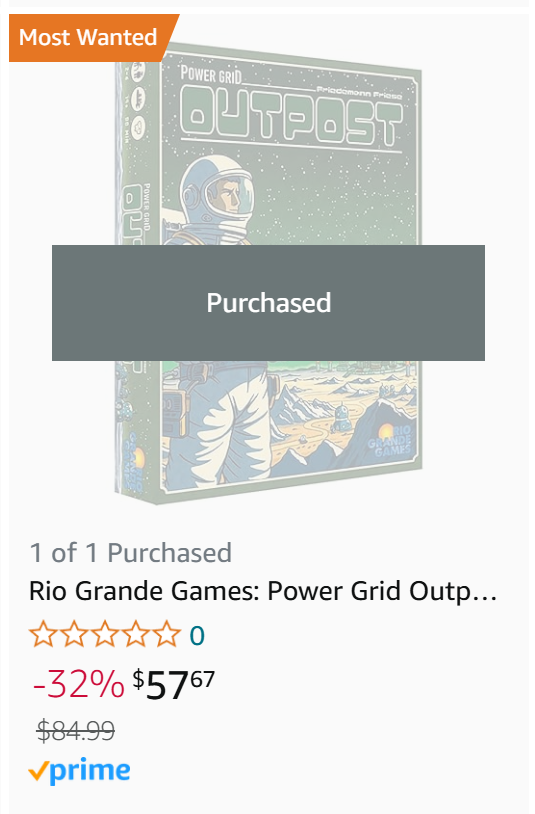This screenshot has height=814, width=535.
Task: Click the struck-through $84.99 list price
Action: 76,730
